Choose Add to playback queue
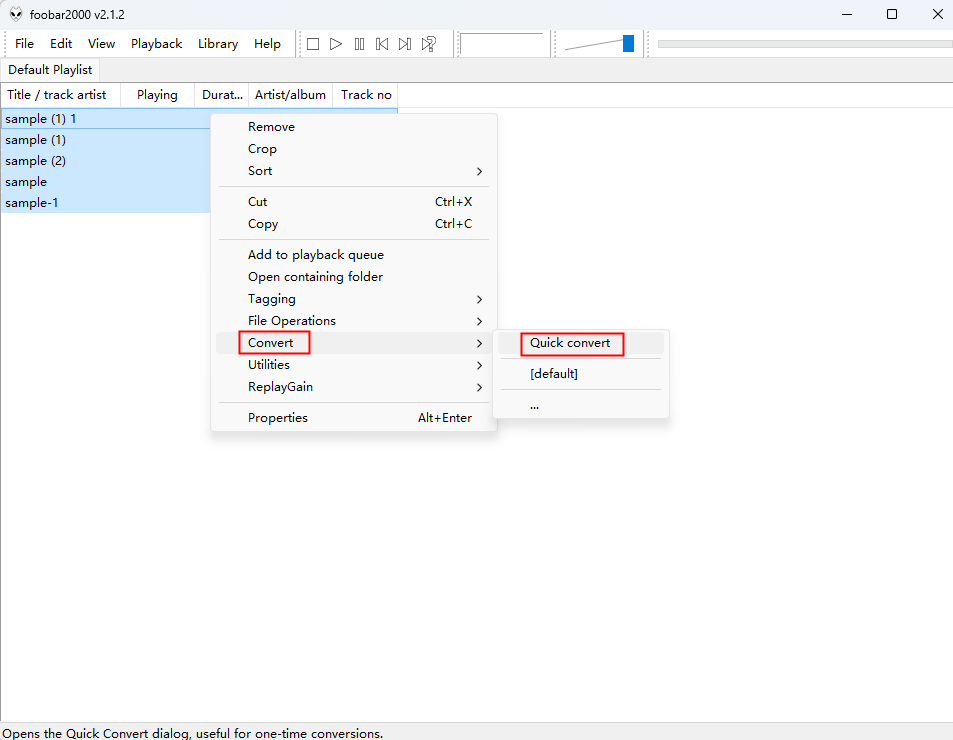Viewport: 953px width, 740px height. click(x=354, y=255)
